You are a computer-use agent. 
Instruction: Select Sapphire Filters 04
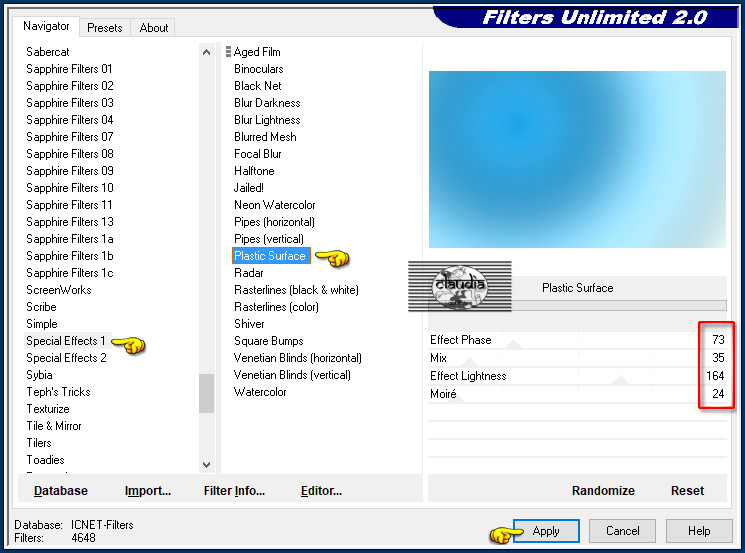[x=70, y=120]
